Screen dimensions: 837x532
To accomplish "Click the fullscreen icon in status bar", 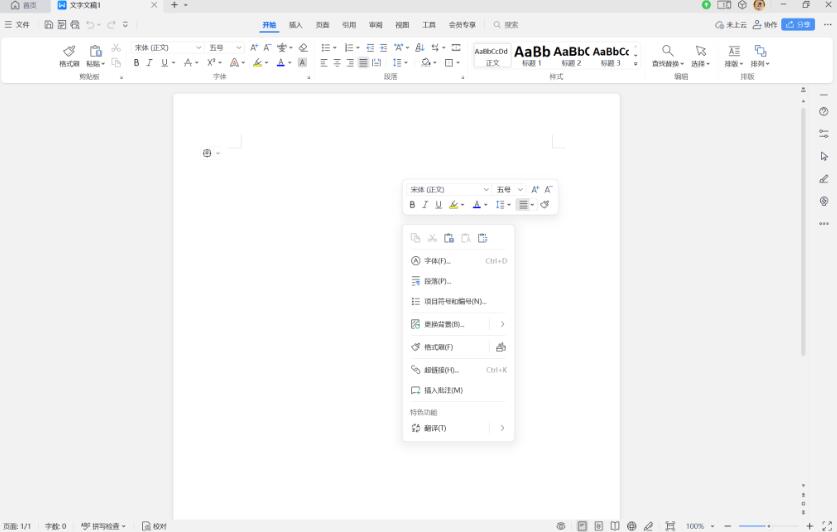I will coord(826,526).
